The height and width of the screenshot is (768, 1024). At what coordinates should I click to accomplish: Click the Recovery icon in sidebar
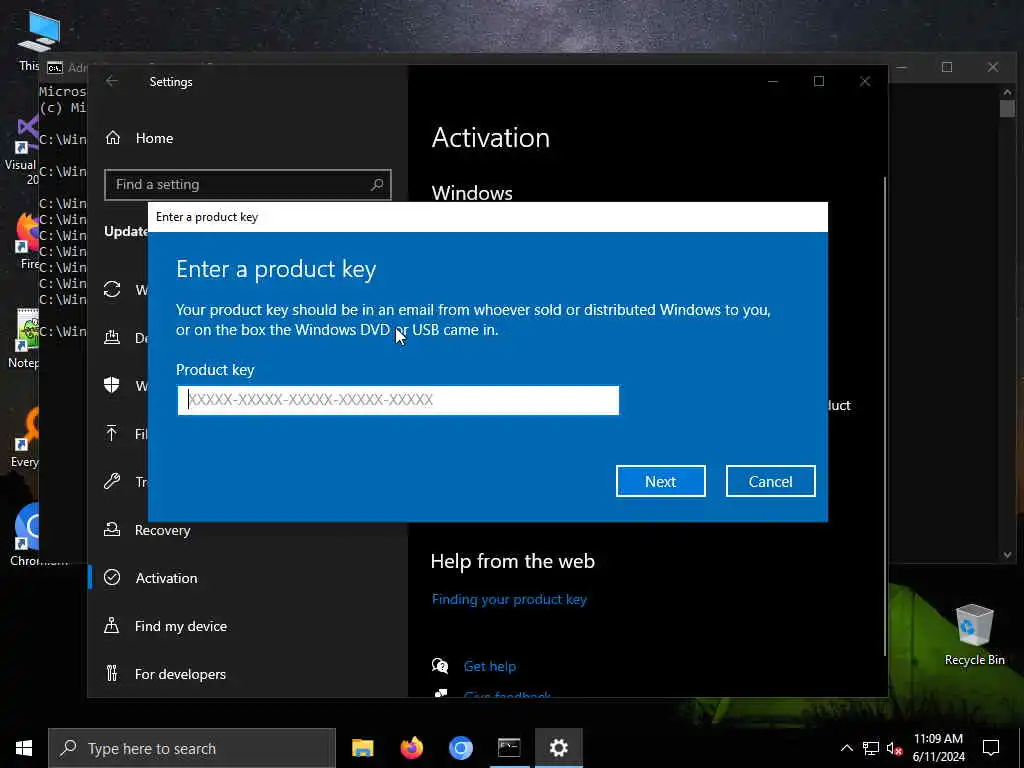coord(112,530)
